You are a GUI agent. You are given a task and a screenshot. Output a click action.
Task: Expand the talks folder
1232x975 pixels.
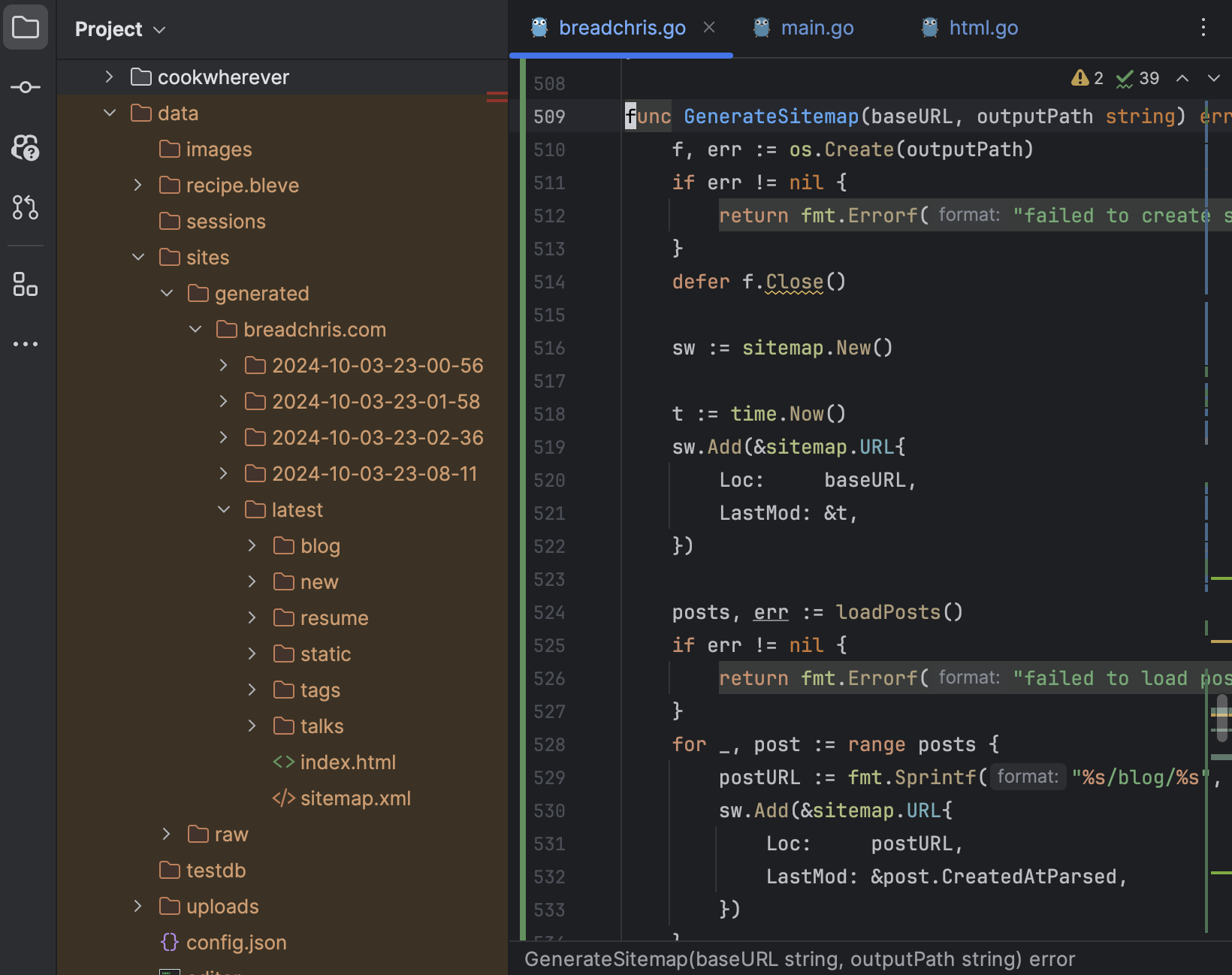coord(252,726)
